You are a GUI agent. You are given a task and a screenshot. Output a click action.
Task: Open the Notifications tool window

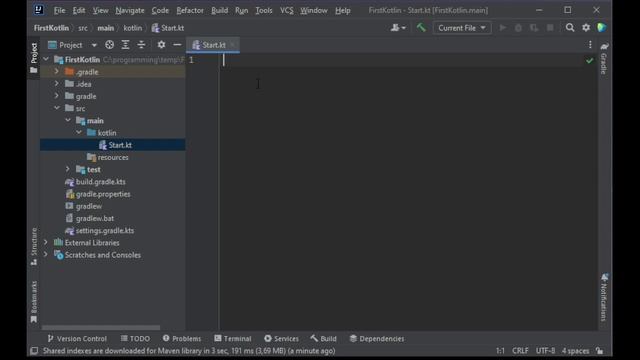pos(604,298)
